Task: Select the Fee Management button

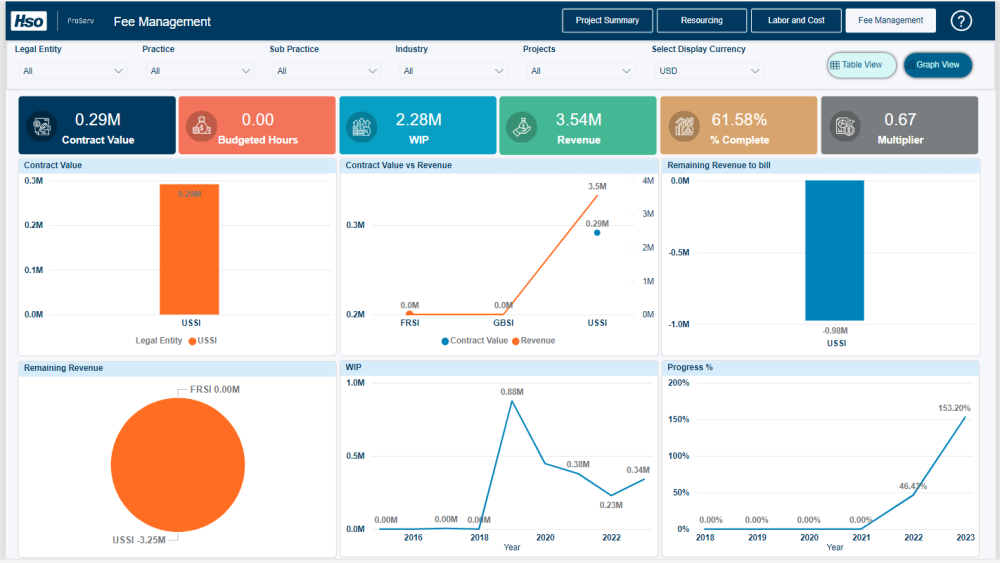Action: [x=890, y=20]
